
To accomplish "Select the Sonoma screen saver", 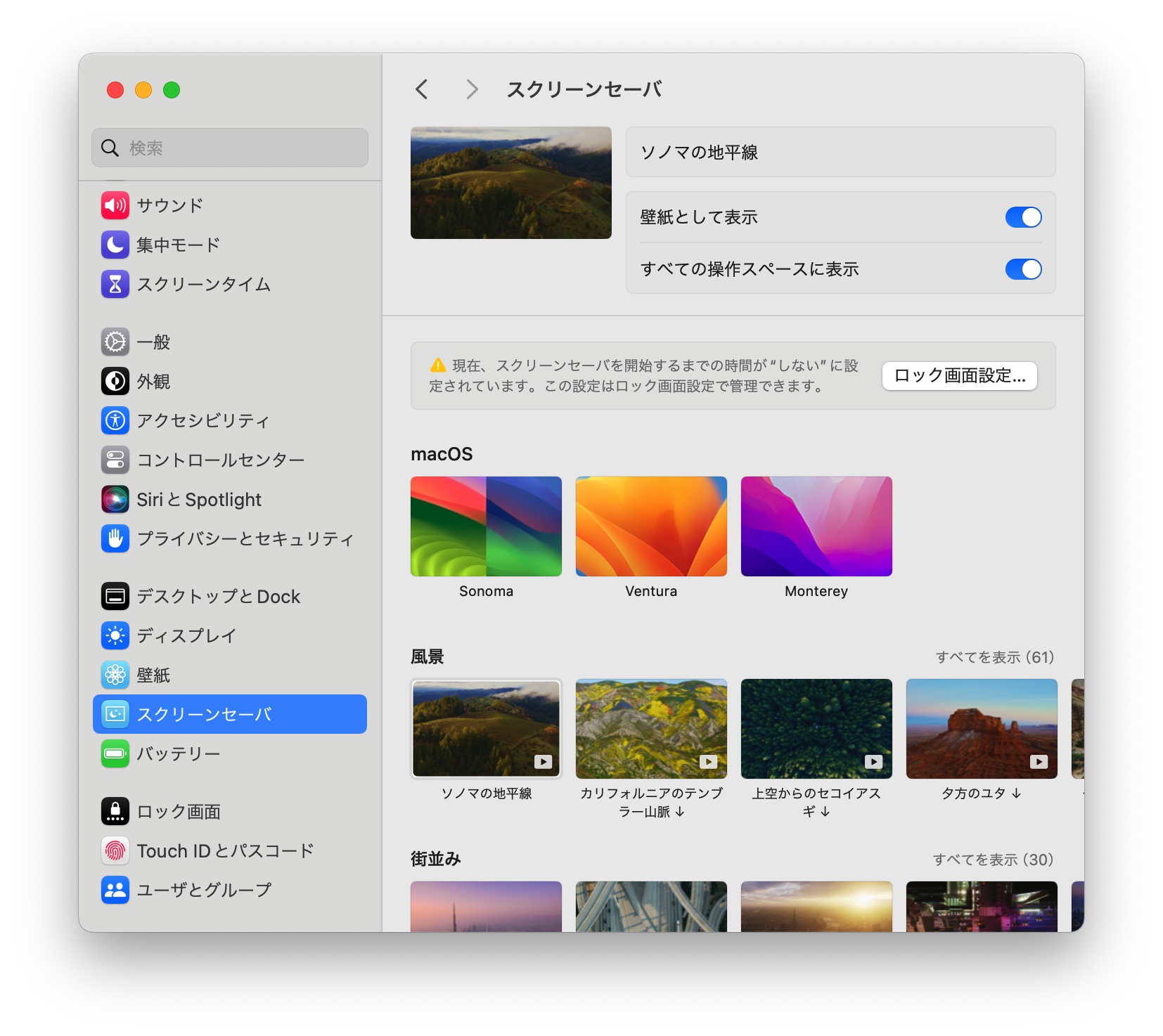I will tap(486, 526).
